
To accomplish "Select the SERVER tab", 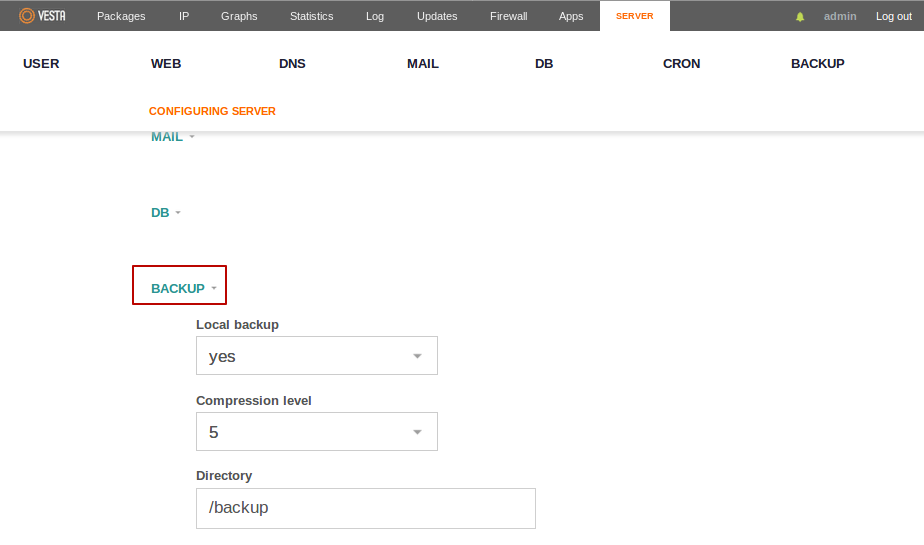I will click(x=634, y=16).
